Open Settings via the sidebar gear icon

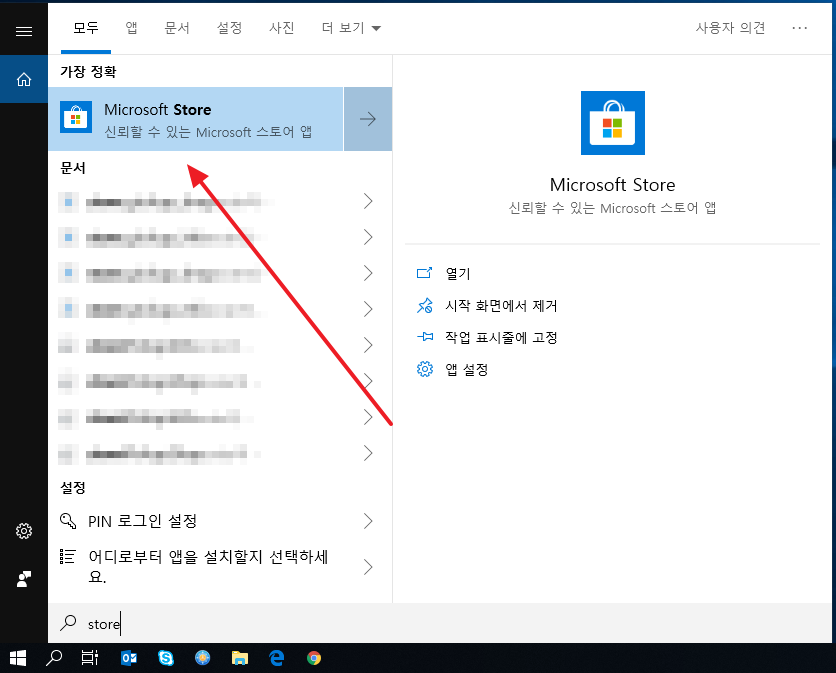[23, 531]
